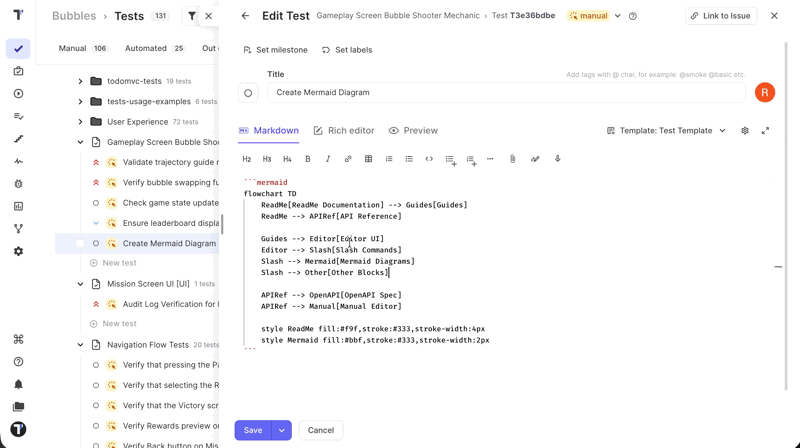Open the Branches fork sidebar icon
800x448 pixels.
coord(18,229)
